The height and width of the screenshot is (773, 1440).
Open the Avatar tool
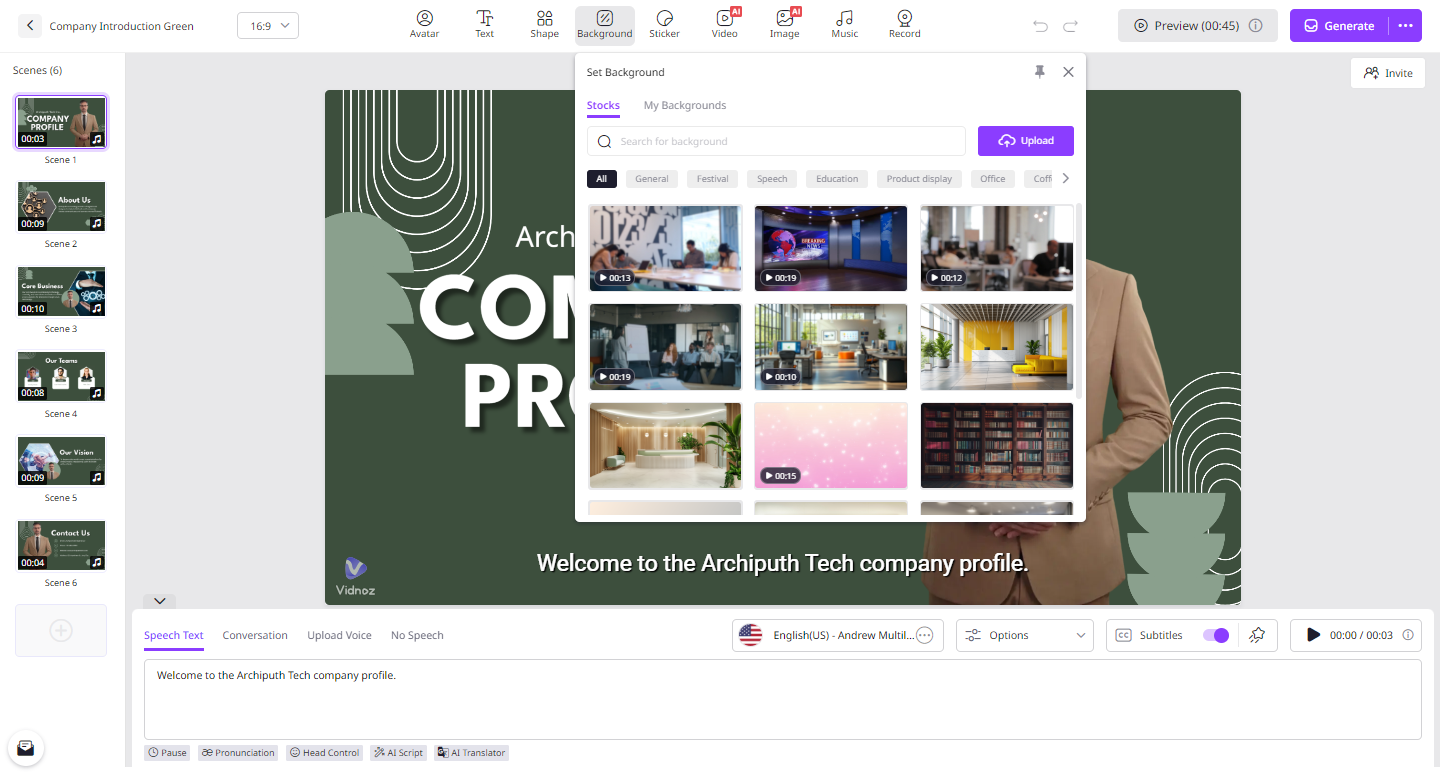pos(424,25)
